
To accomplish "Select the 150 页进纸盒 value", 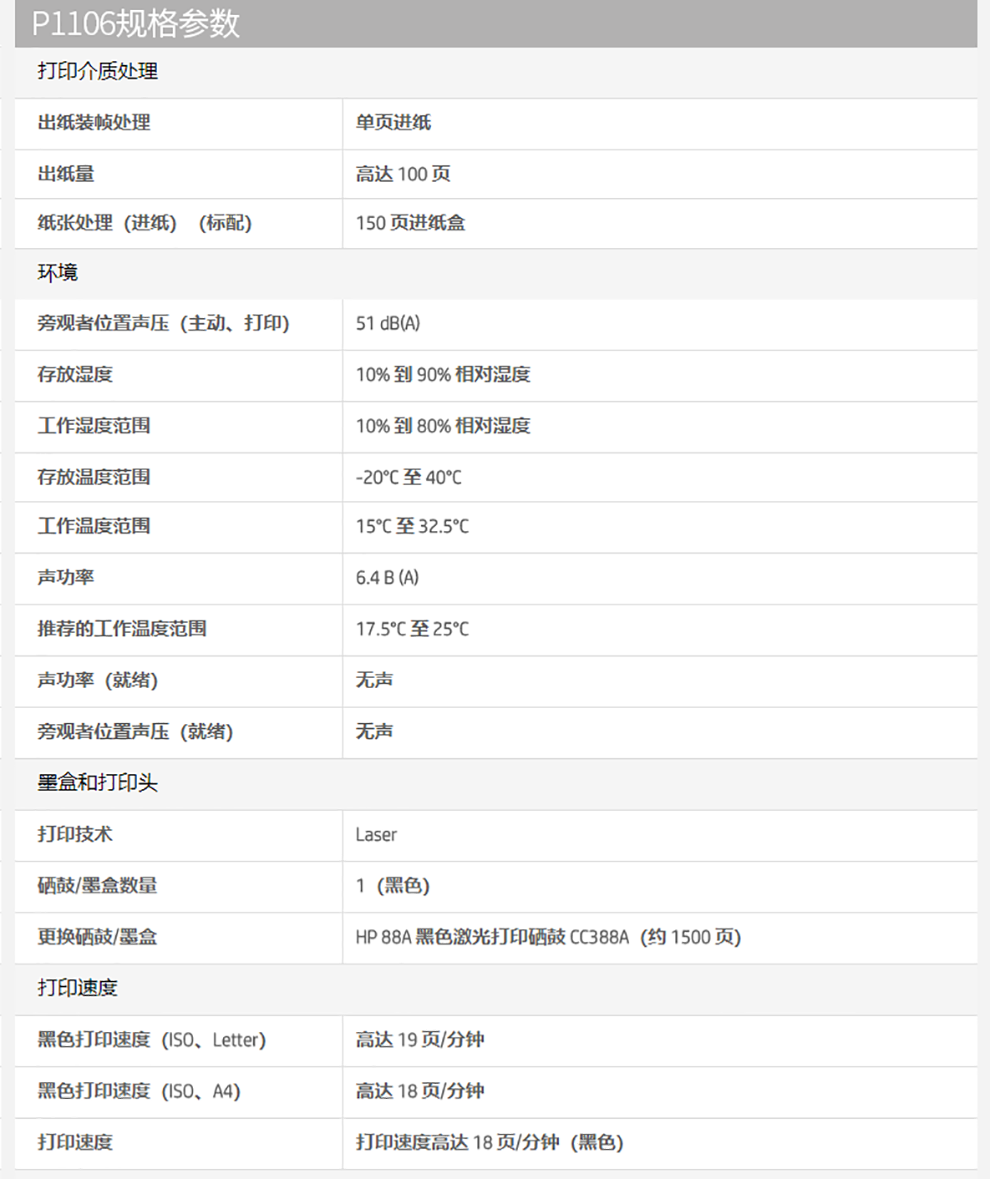I will (410, 223).
